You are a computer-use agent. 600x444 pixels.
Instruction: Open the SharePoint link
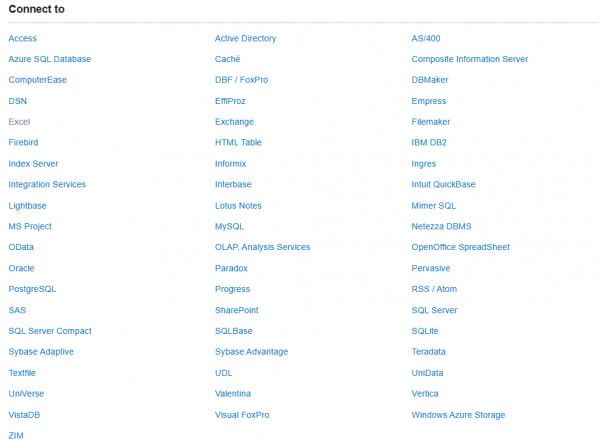236,310
